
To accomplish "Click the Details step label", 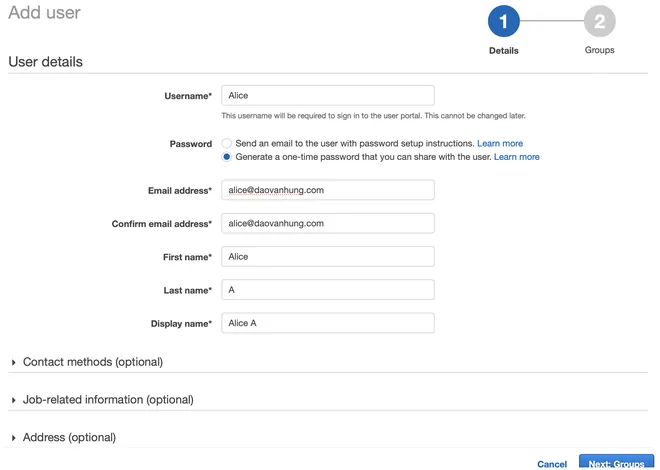I will coord(503,50).
